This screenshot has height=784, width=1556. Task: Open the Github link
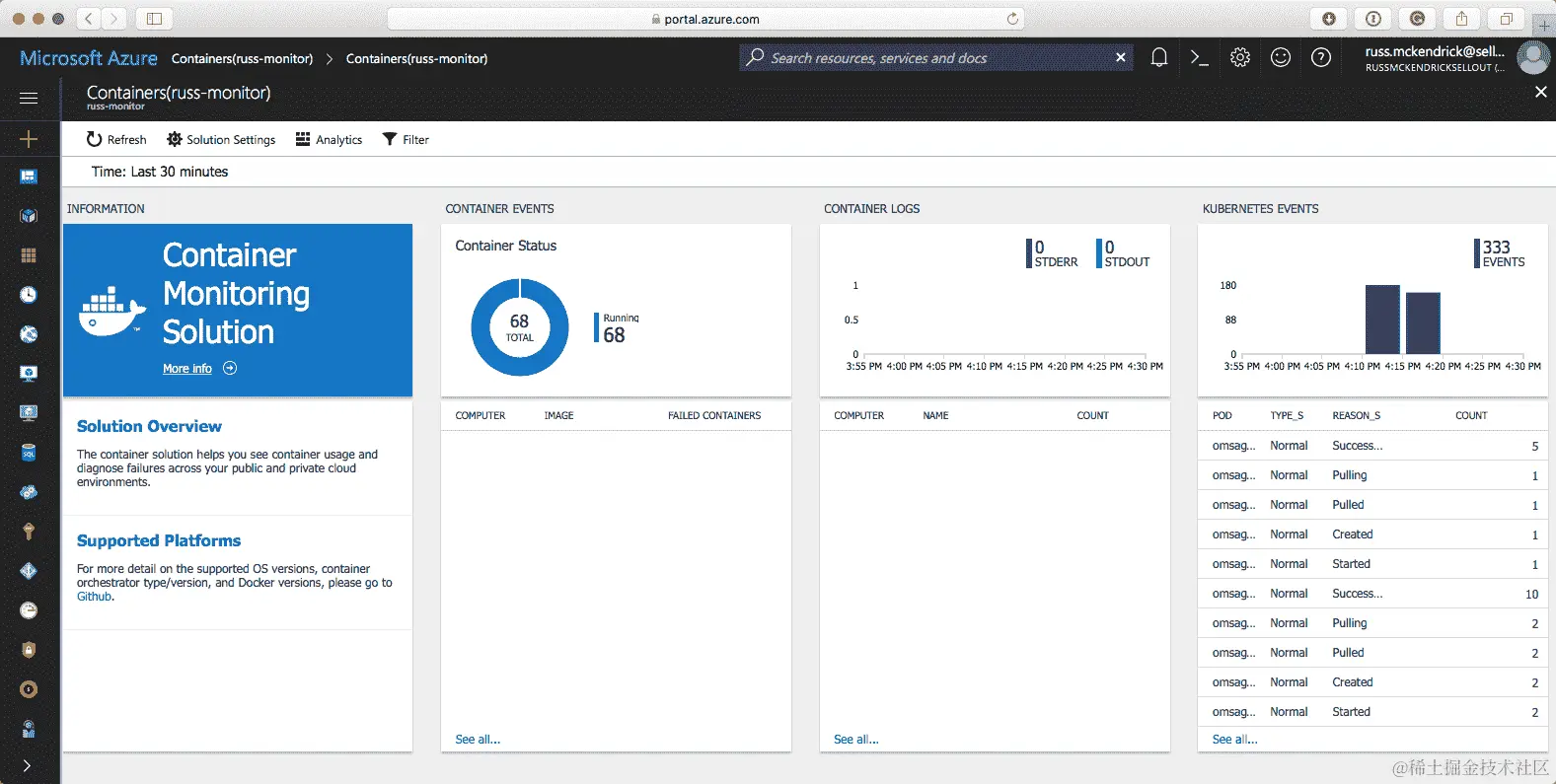click(x=95, y=597)
